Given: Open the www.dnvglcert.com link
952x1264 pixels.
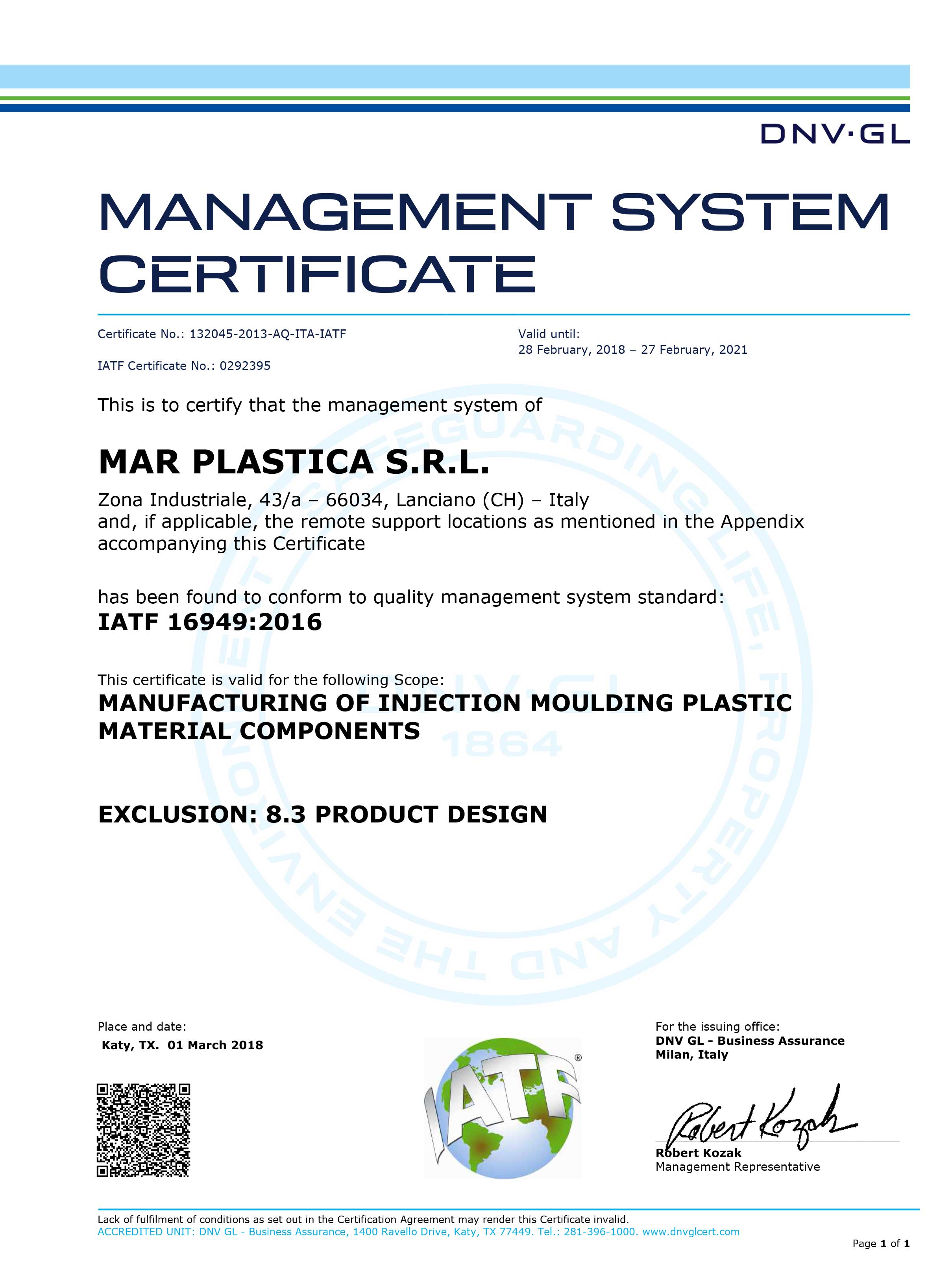Looking at the screenshot, I should [x=691, y=1231].
